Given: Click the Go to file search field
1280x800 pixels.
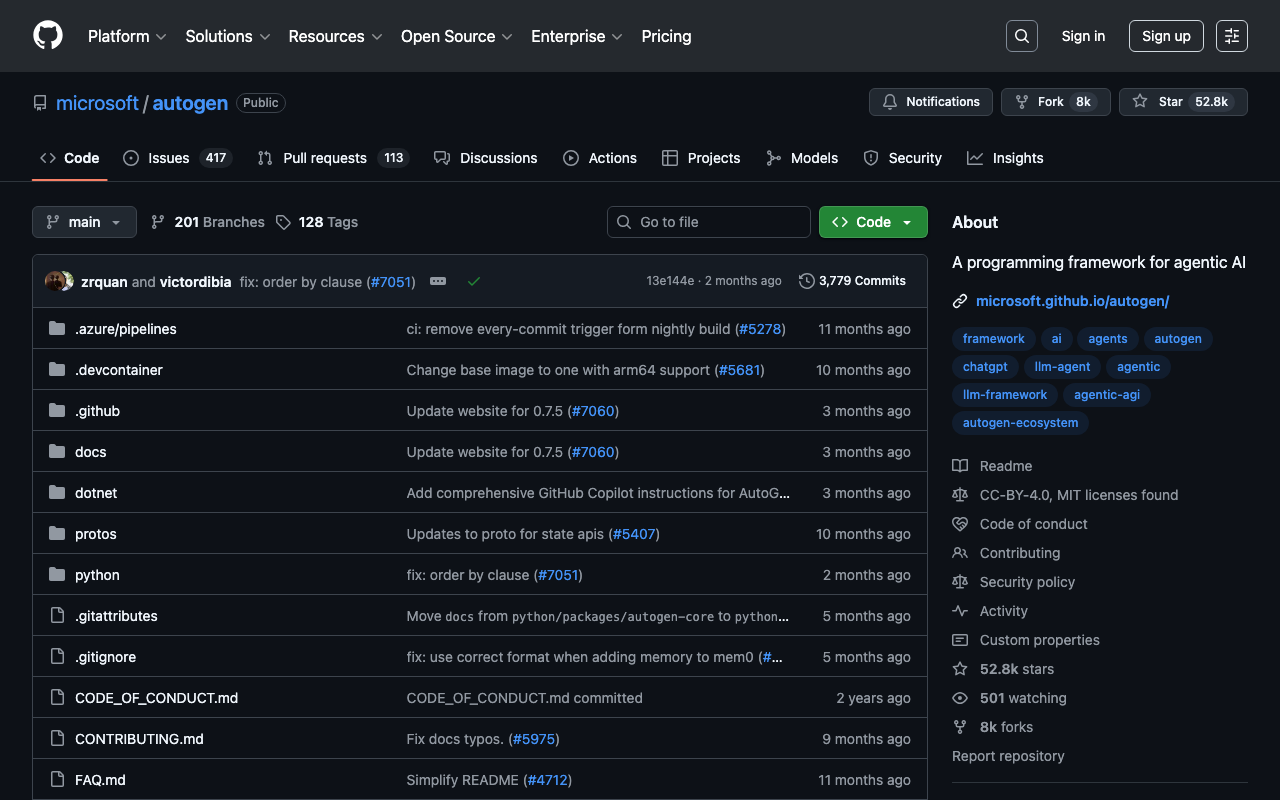Looking at the screenshot, I should (708, 222).
